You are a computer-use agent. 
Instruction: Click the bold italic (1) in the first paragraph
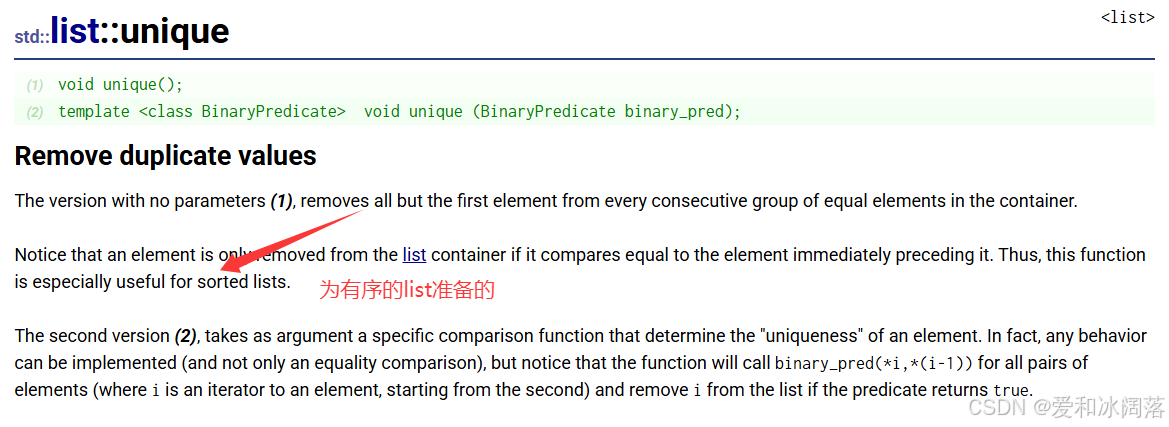[x=280, y=202]
